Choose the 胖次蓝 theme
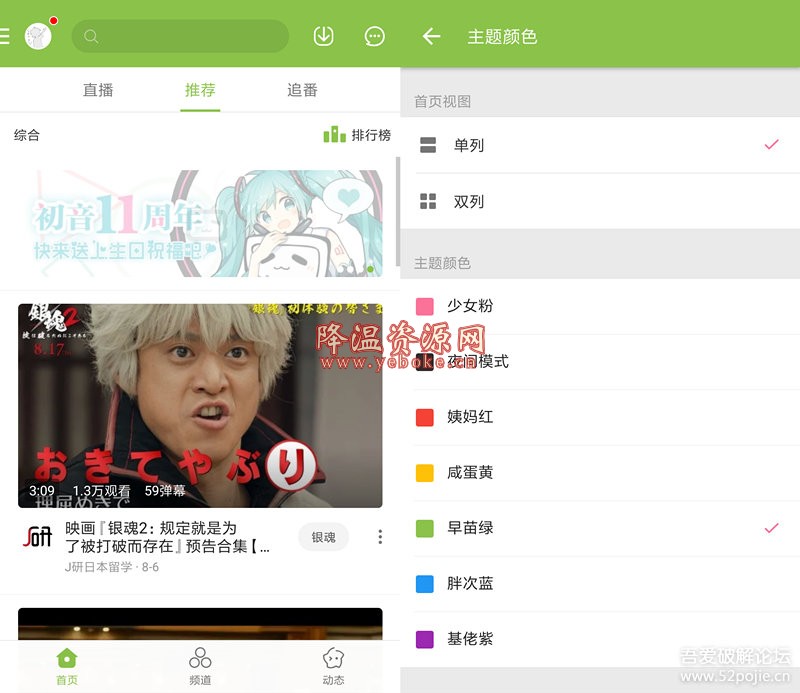 (600, 584)
